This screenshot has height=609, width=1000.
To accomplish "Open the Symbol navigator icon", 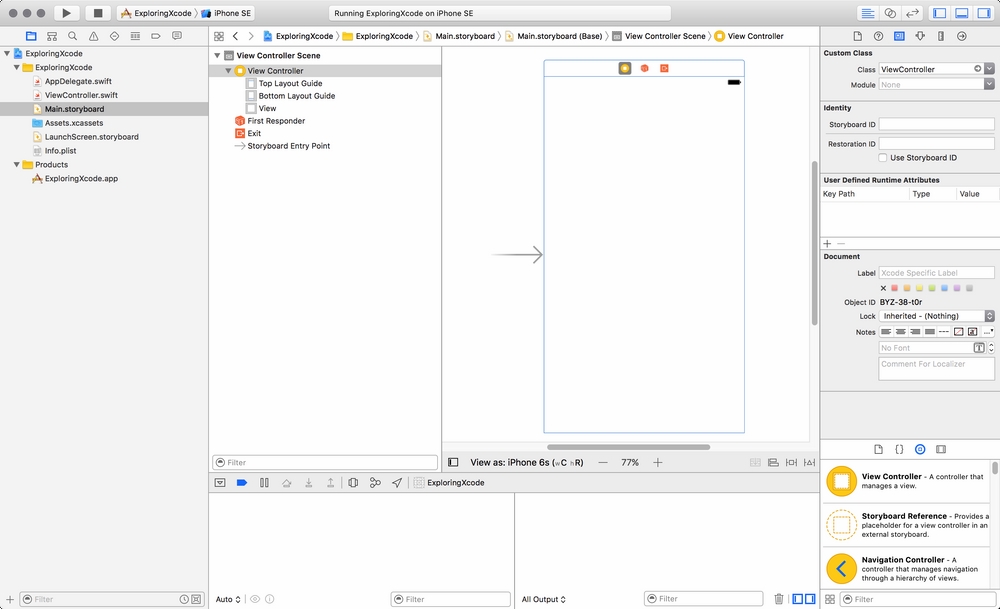I will pos(52,36).
